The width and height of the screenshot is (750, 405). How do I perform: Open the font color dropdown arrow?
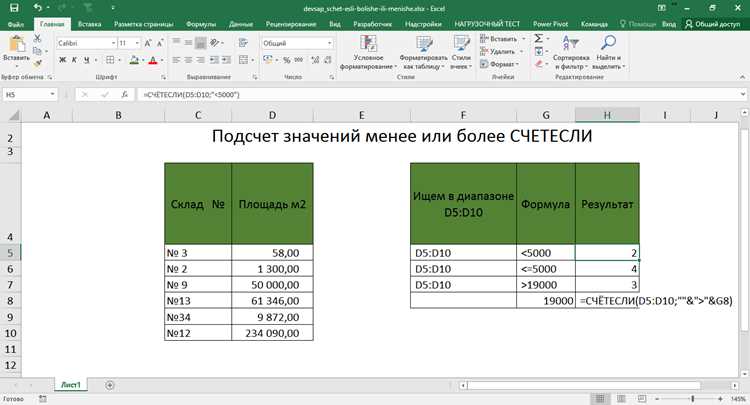[x=162, y=60]
